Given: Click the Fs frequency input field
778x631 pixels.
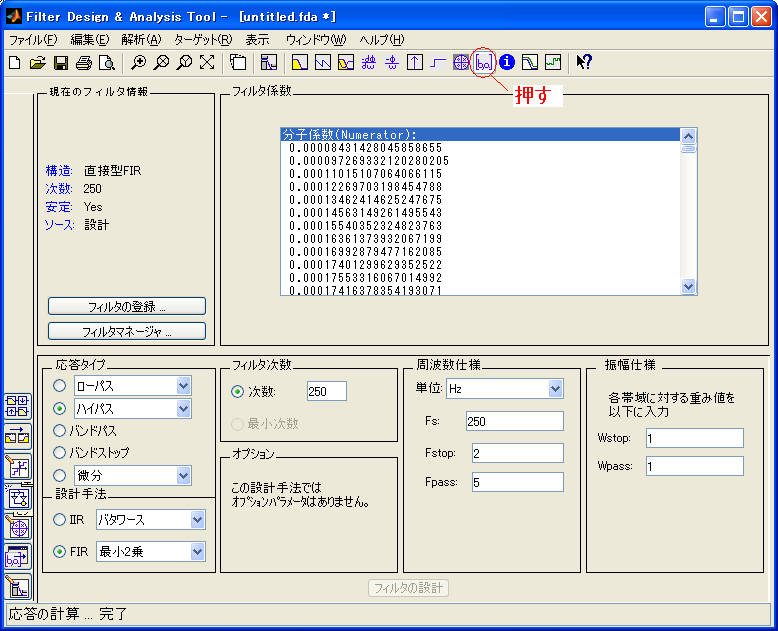Looking at the screenshot, I should [515, 421].
